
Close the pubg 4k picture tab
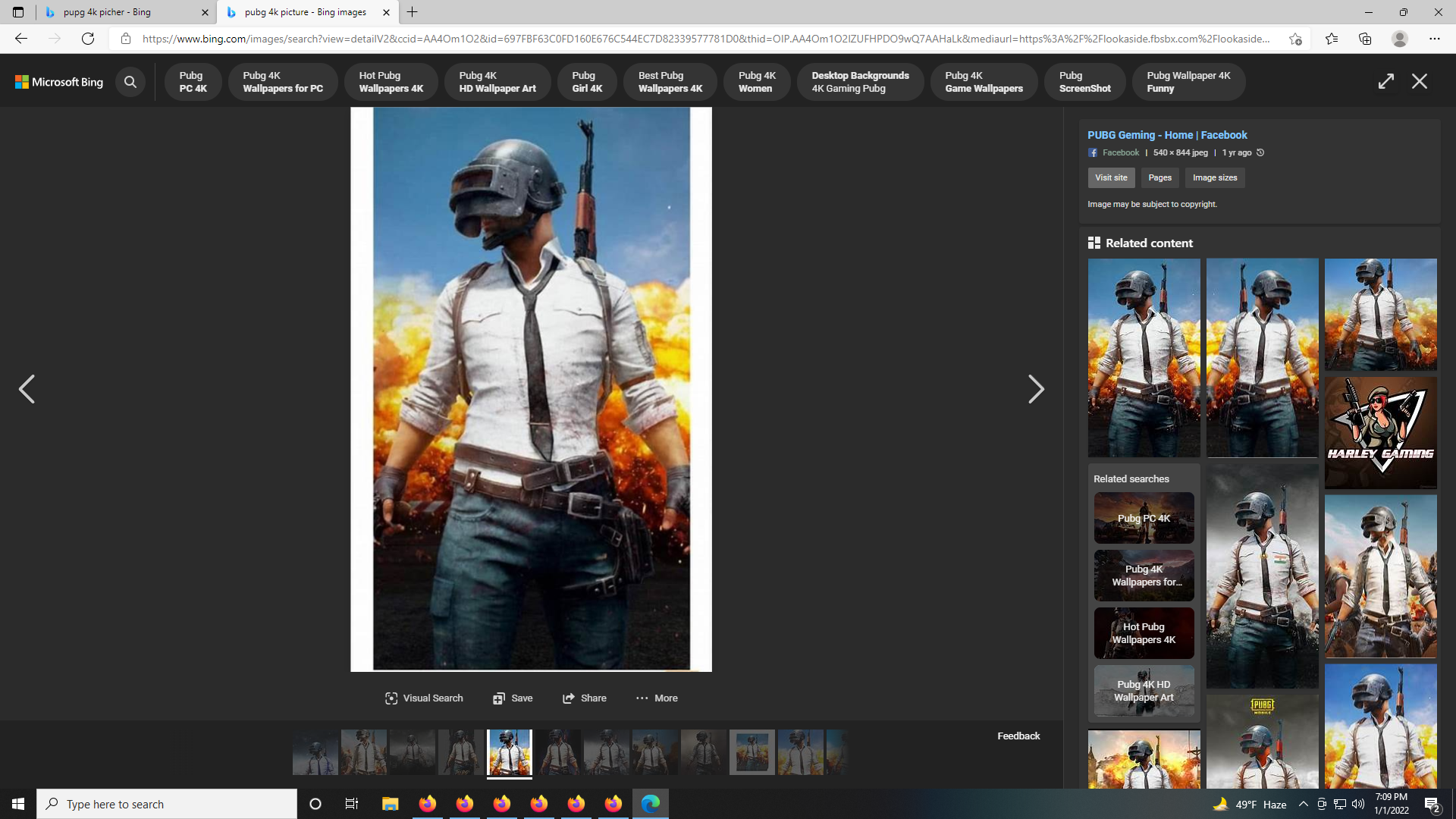click(386, 12)
